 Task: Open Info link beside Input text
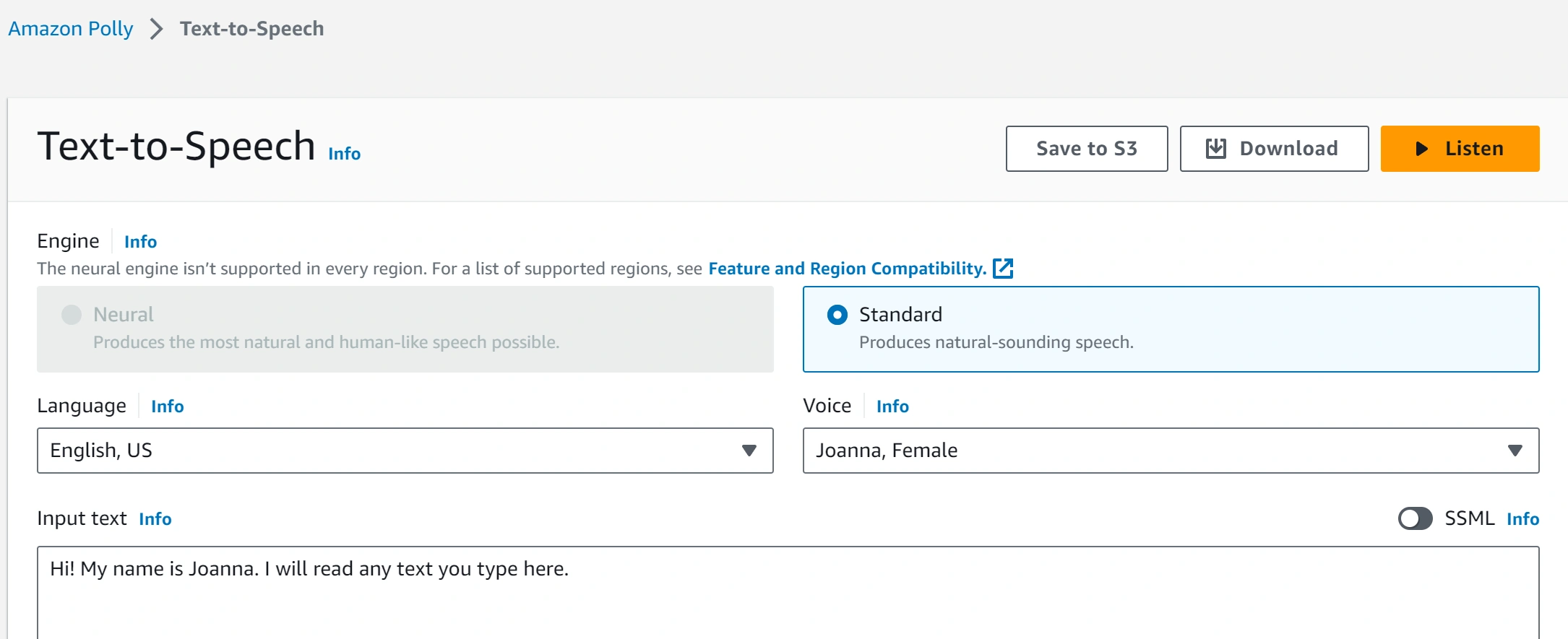pos(155,519)
